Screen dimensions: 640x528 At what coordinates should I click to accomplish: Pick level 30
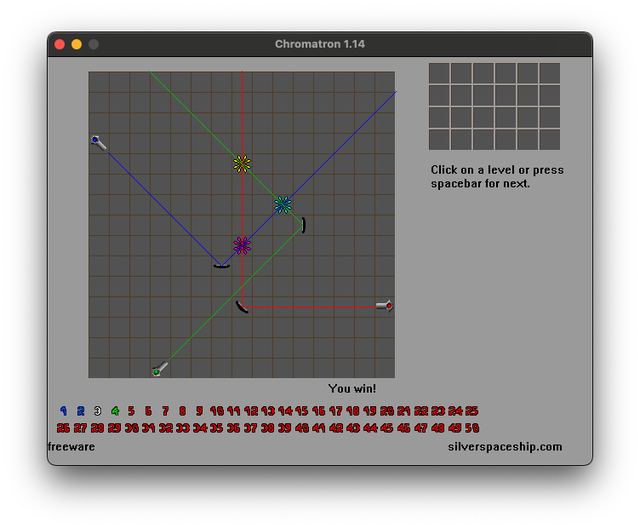pos(131,428)
